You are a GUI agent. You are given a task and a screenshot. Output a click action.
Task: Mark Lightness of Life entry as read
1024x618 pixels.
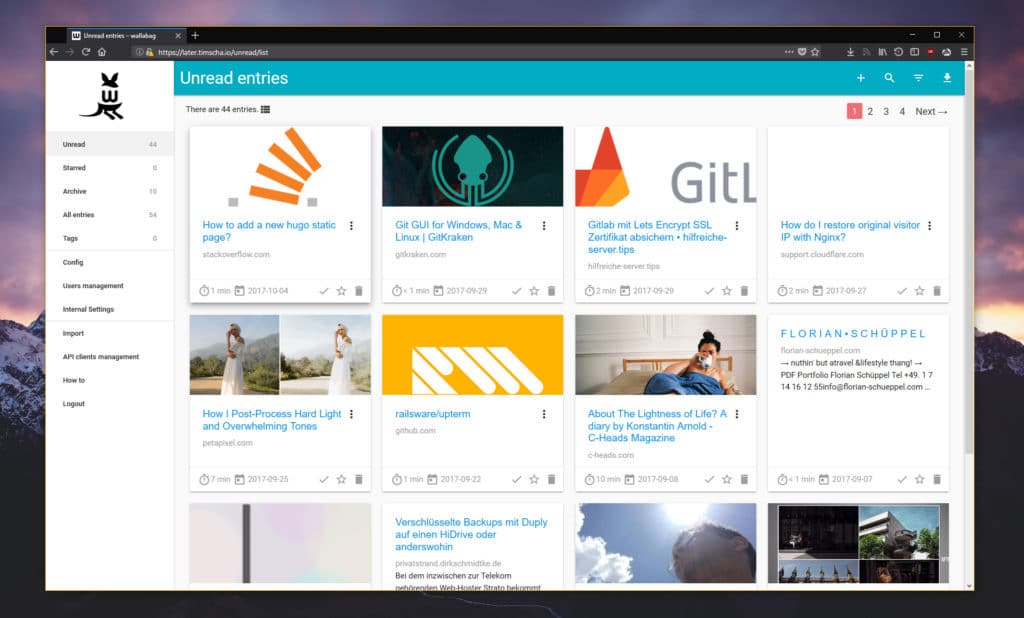click(709, 480)
